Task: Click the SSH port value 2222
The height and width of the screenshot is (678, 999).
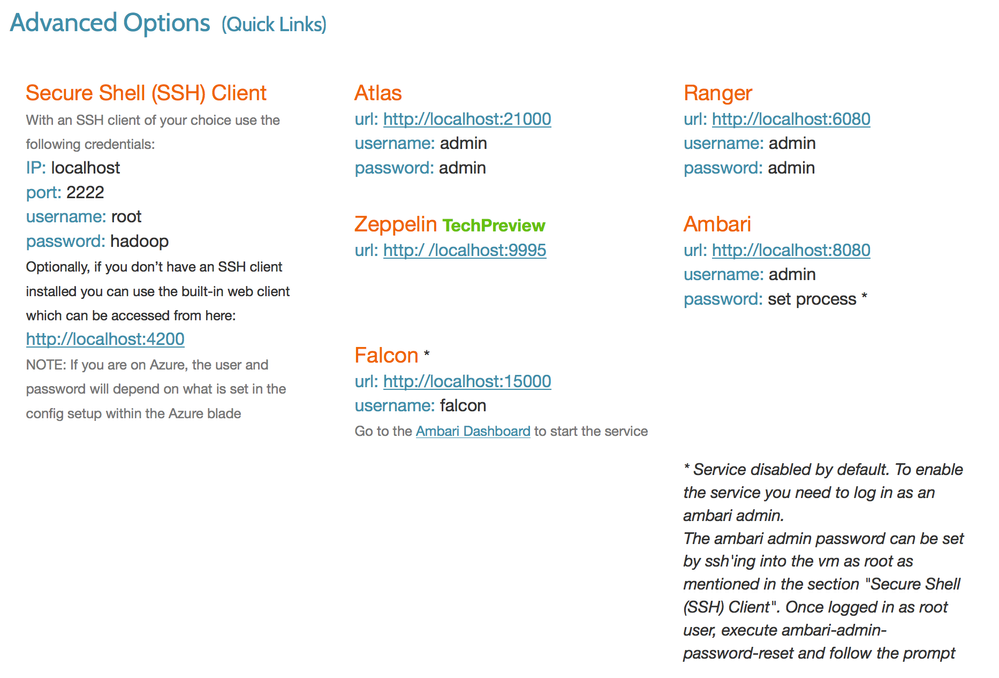Action: coord(85,192)
